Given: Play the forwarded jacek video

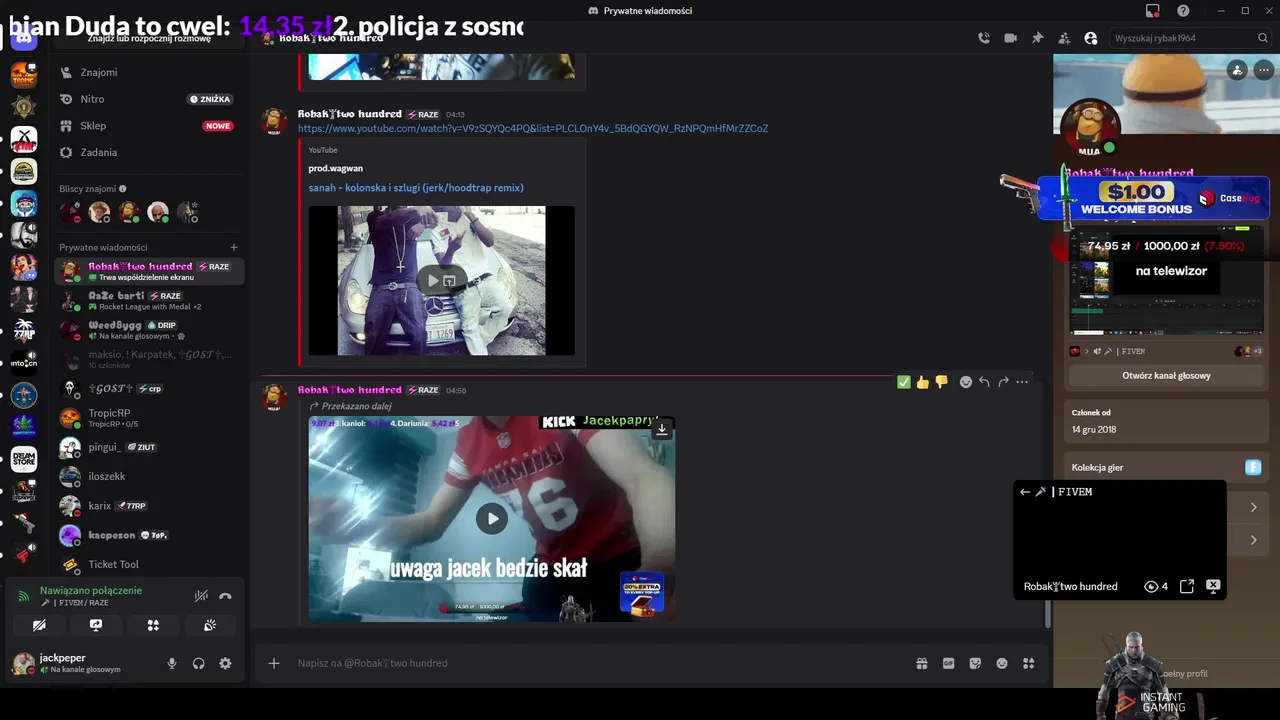Looking at the screenshot, I should pyautogui.click(x=491, y=518).
